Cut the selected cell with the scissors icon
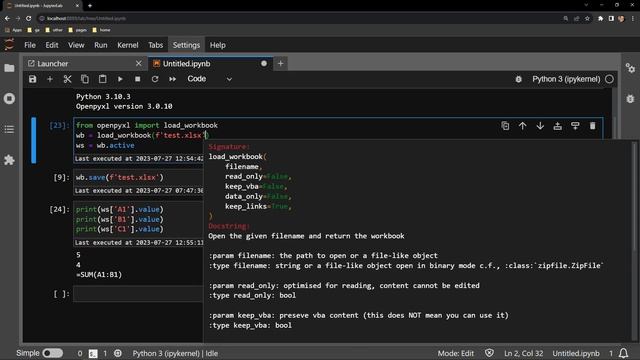Screen dimensions: 640x360 pos(67,79)
